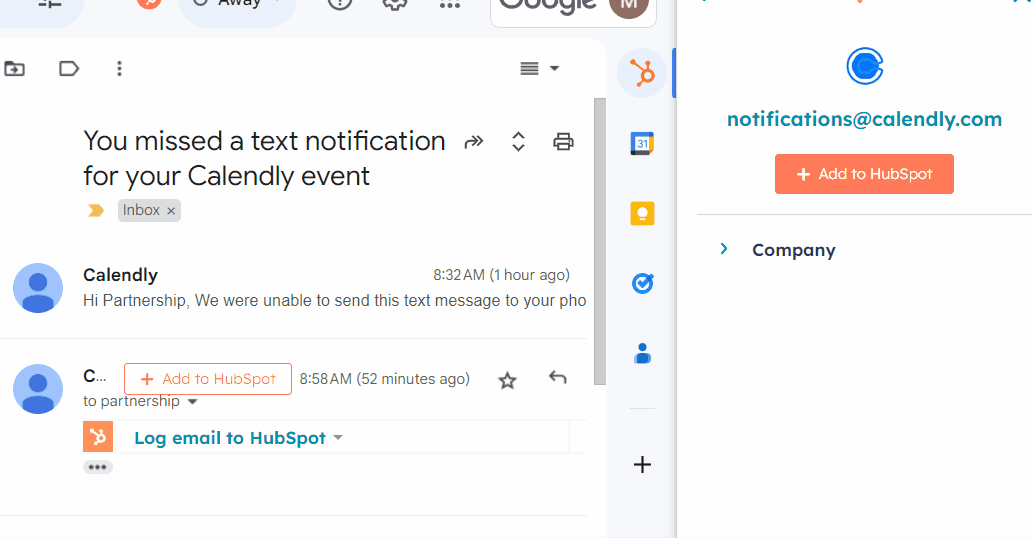Click sender avatar of 8:58 AM message
The width and height of the screenshot is (1033, 538).
[x=38, y=389]
